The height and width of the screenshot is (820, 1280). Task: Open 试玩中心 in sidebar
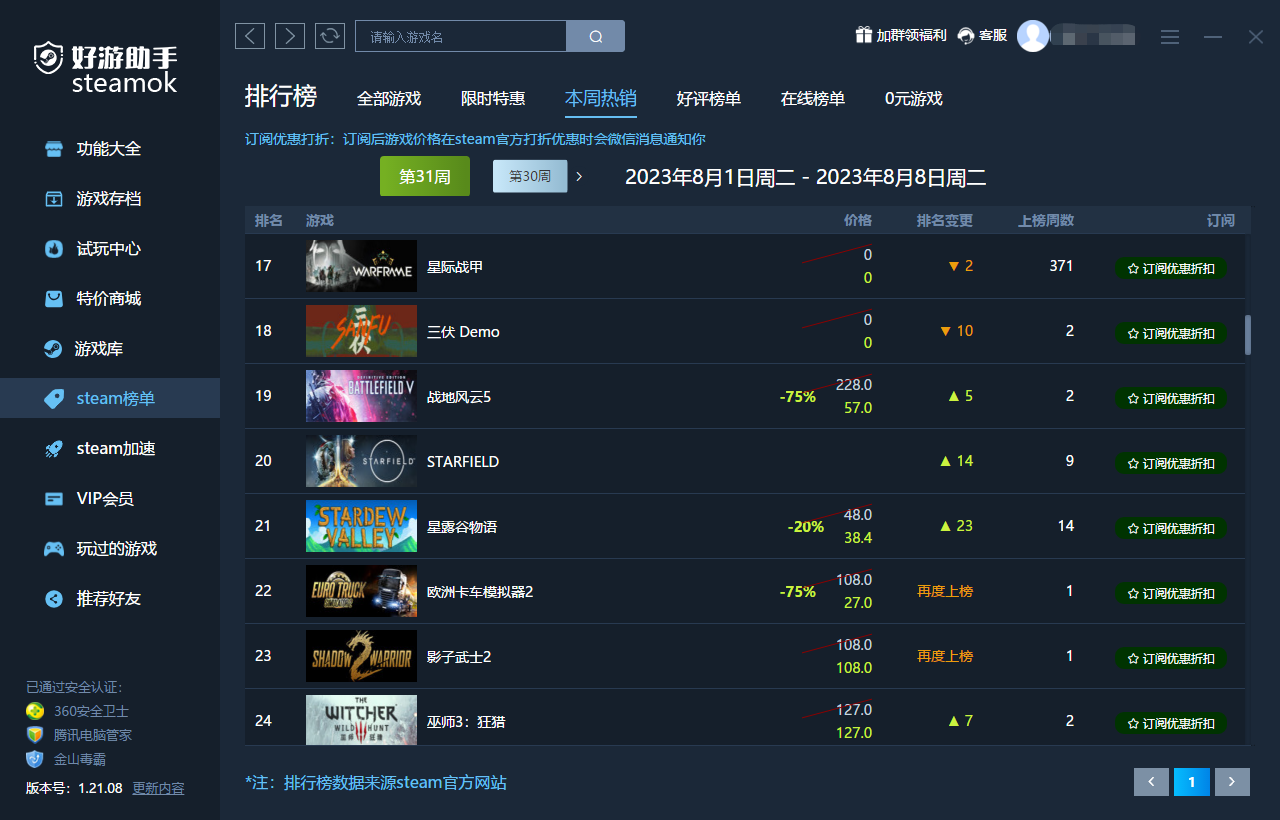pos(110,249)
